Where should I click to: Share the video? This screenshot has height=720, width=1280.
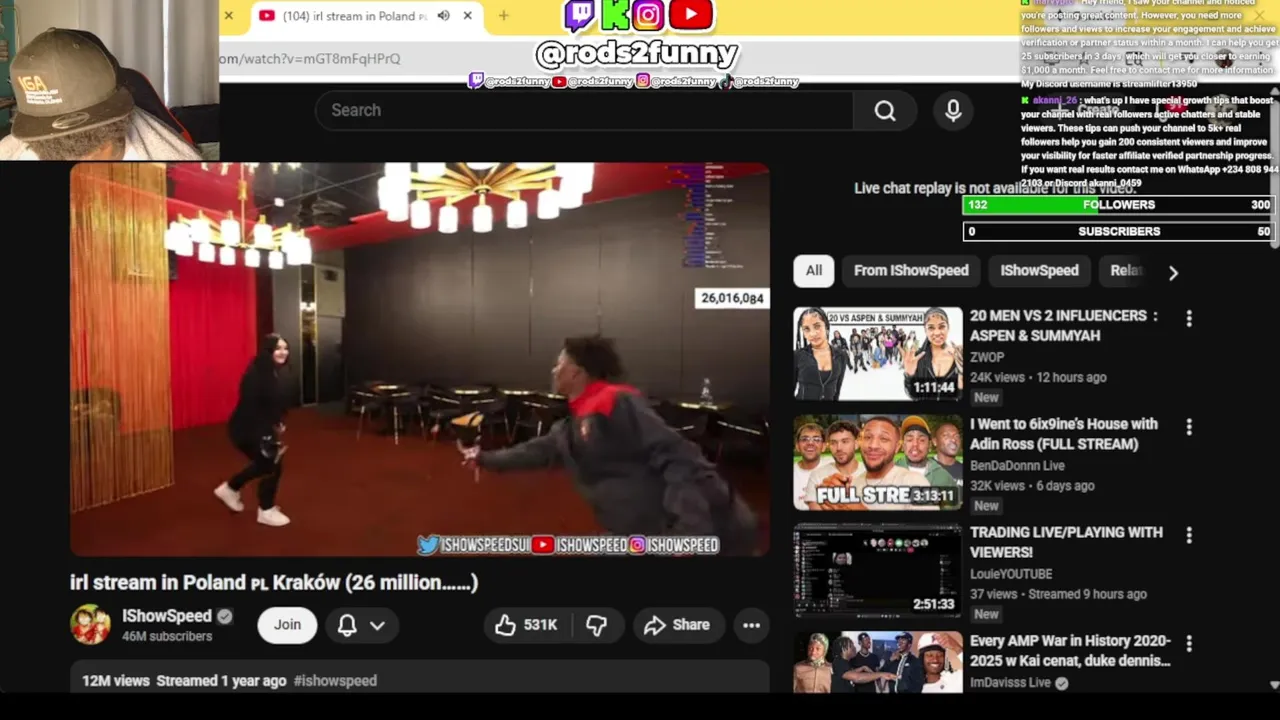(x=677, y=625)
